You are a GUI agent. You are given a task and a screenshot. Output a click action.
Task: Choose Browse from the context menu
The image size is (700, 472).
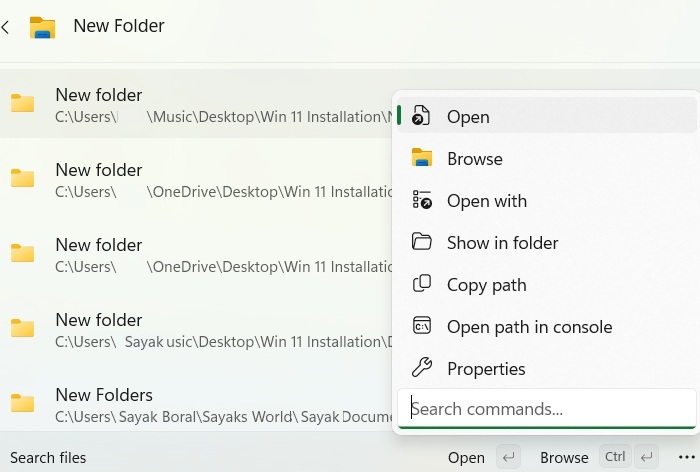coord(547,158)
